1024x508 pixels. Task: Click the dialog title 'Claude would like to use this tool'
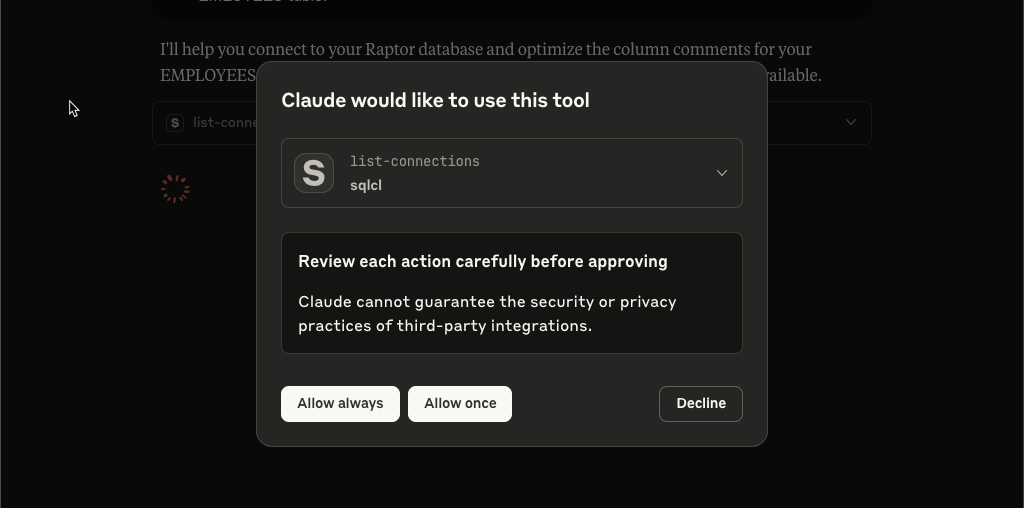coord(436,100)
